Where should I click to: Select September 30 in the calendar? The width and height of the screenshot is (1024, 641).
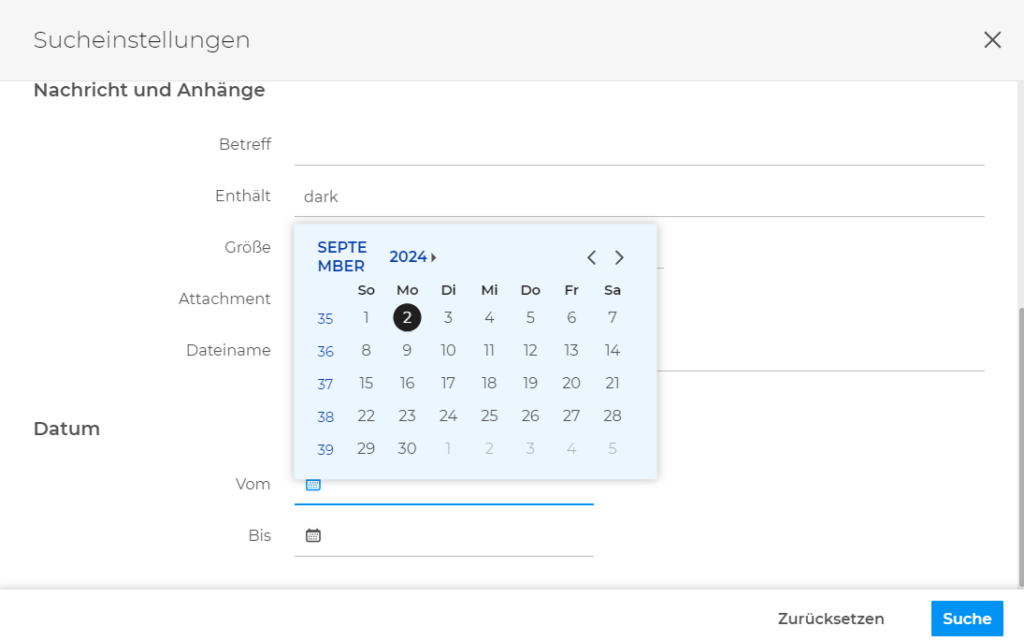(x=407, y=449)
